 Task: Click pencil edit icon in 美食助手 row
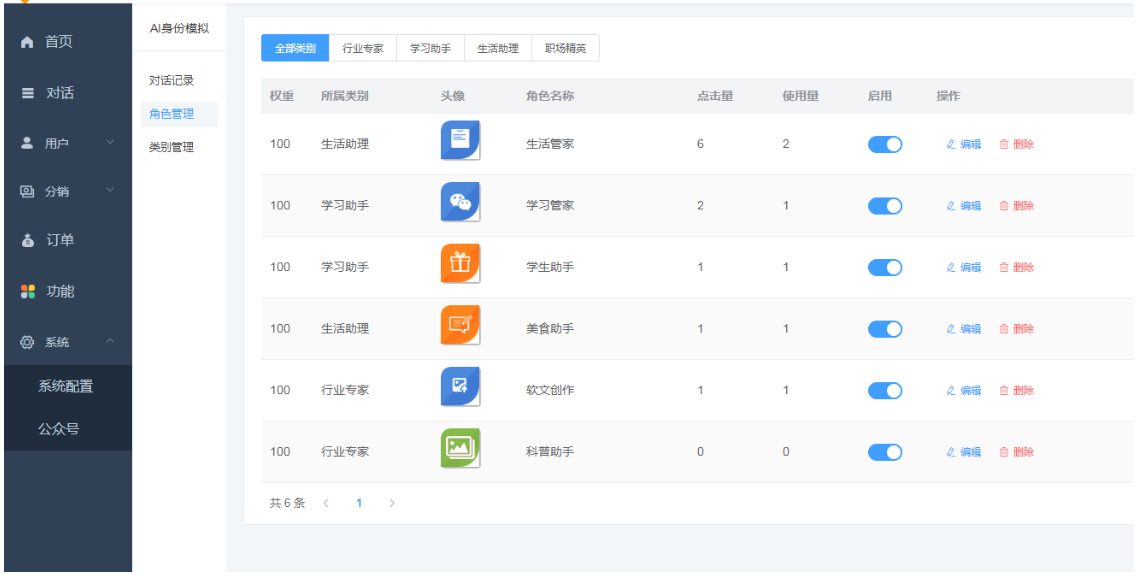(950, 329)
